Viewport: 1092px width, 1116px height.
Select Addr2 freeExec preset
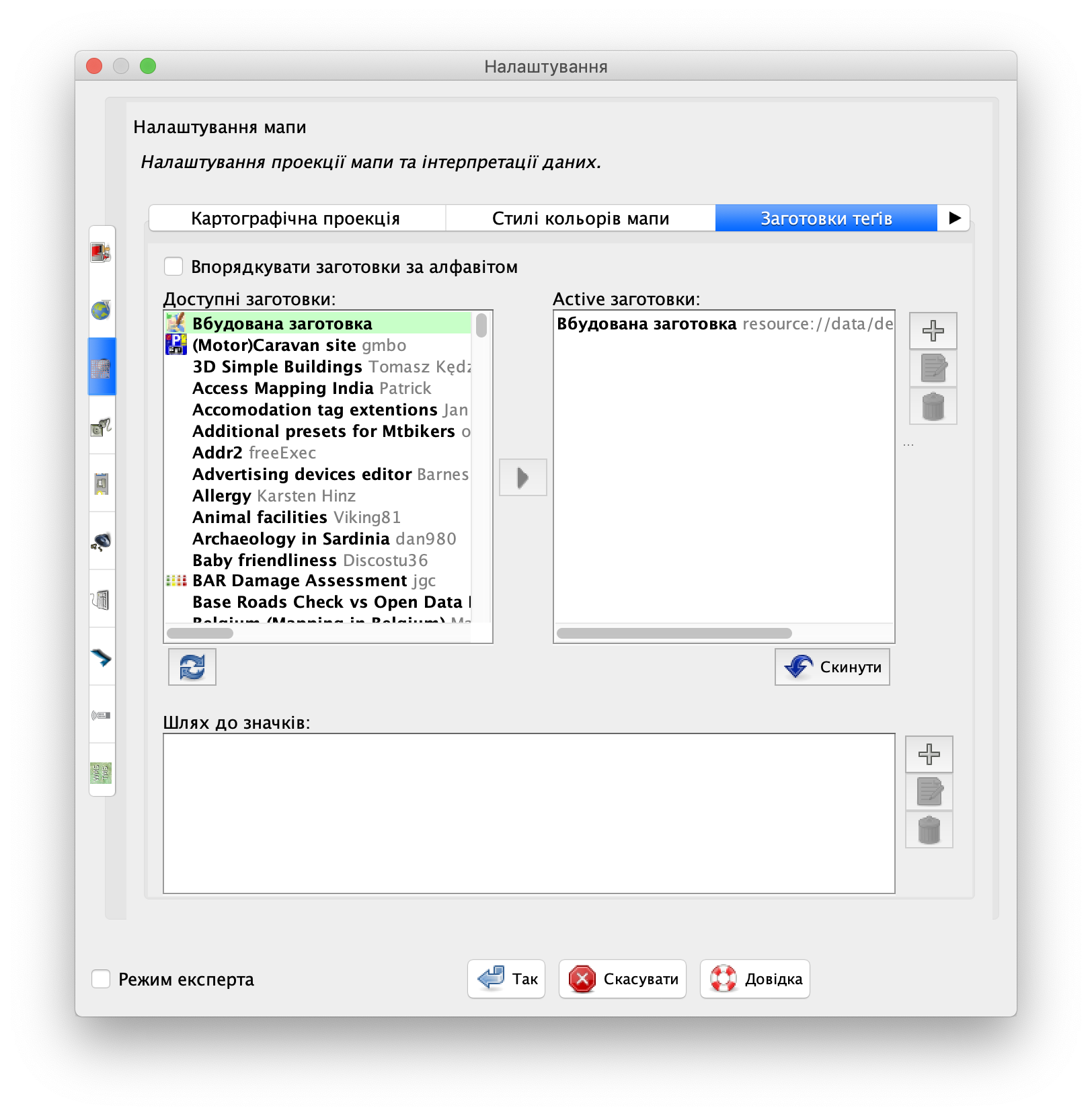318,452
